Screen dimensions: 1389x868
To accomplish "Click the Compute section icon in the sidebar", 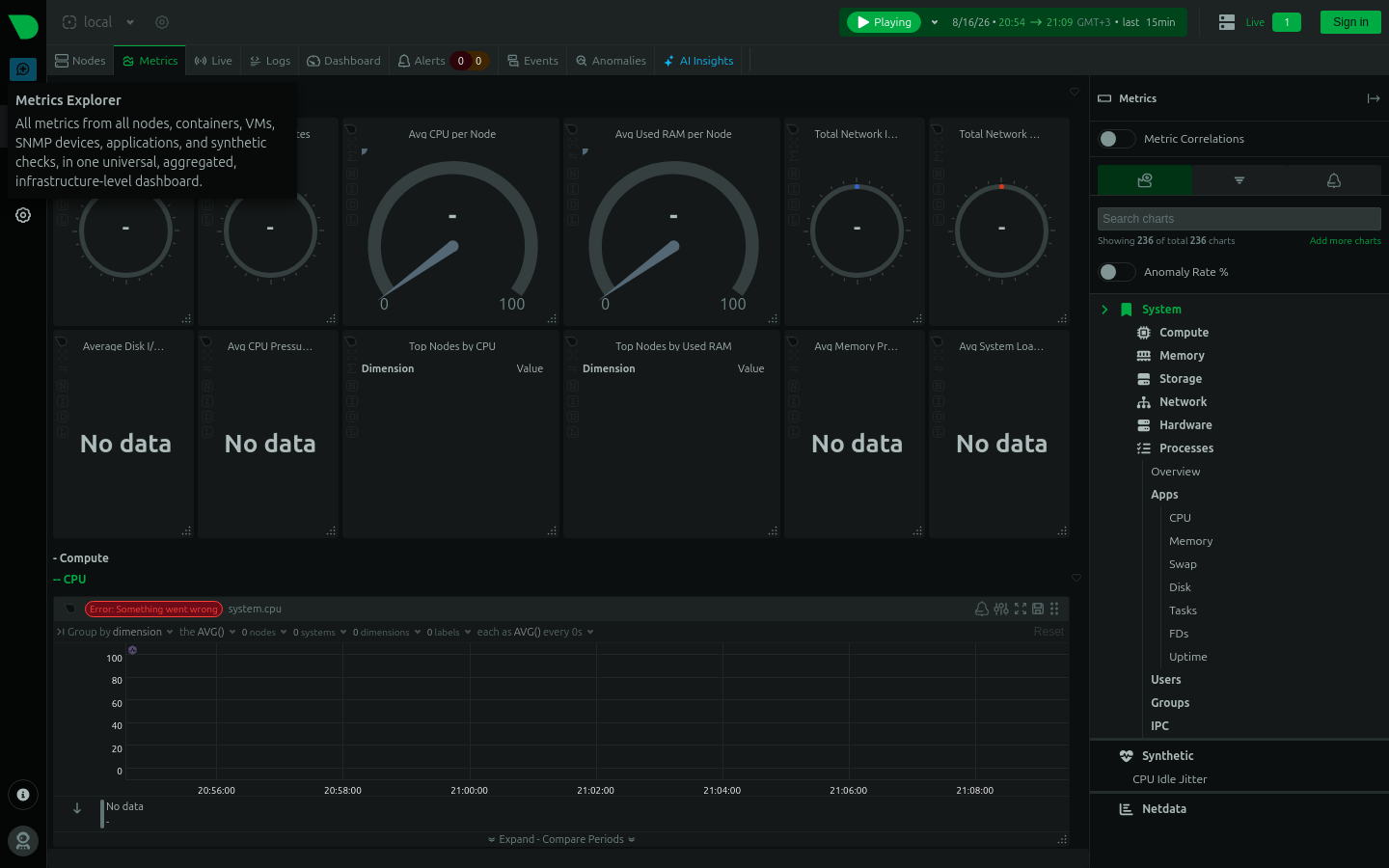I will [1144, 333].
